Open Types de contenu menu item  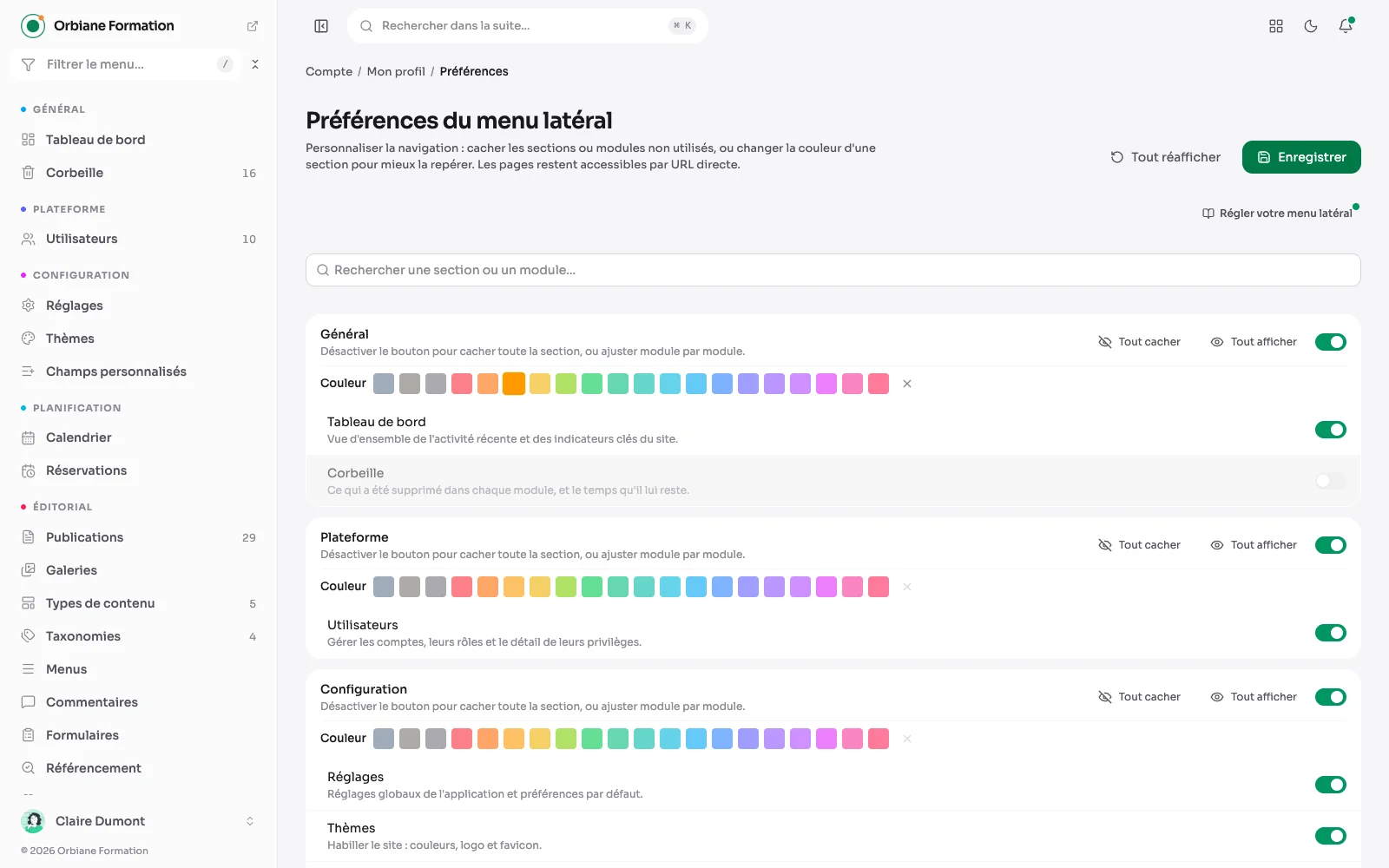tap(139, 603)
